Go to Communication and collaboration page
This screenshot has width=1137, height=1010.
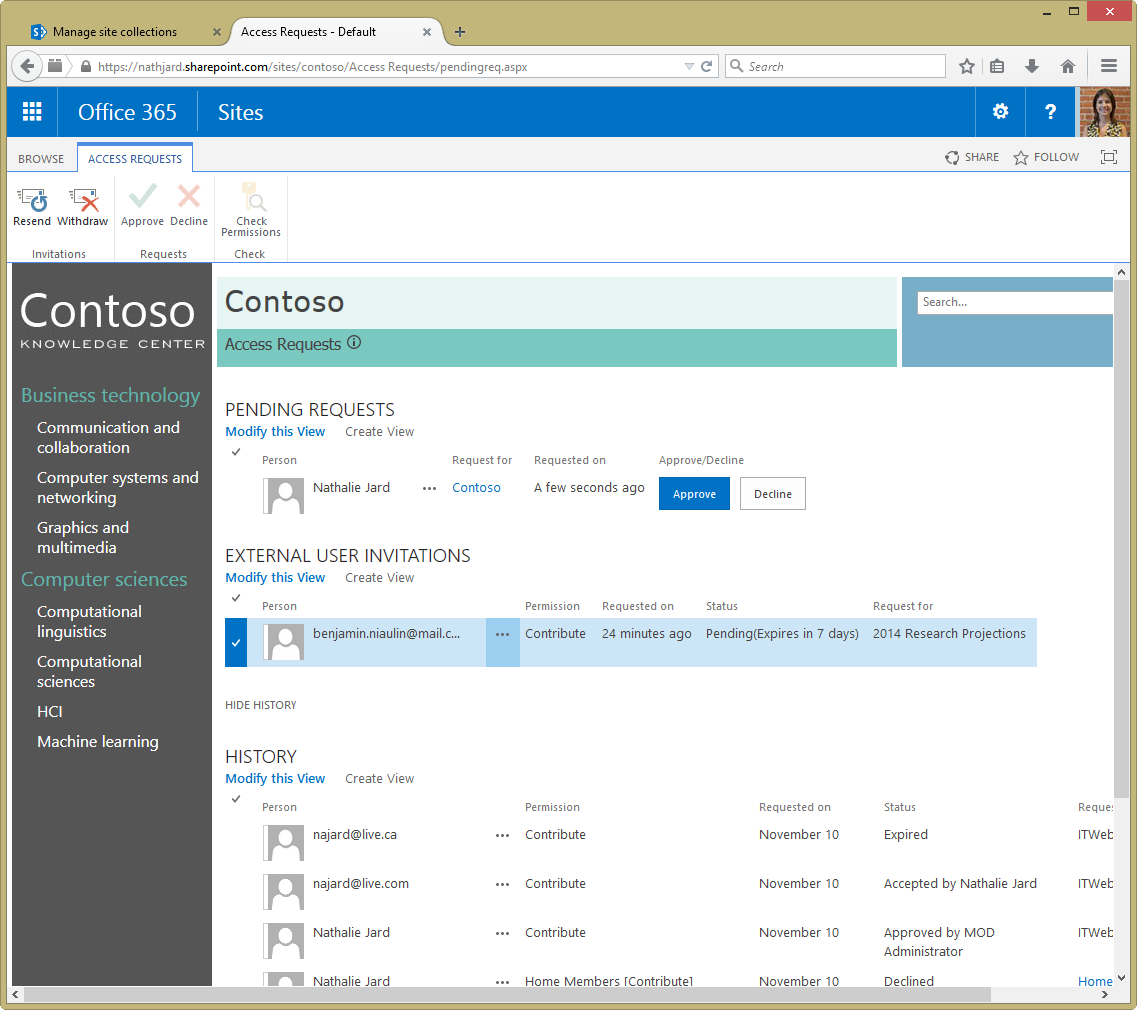[x=108, y=438]
